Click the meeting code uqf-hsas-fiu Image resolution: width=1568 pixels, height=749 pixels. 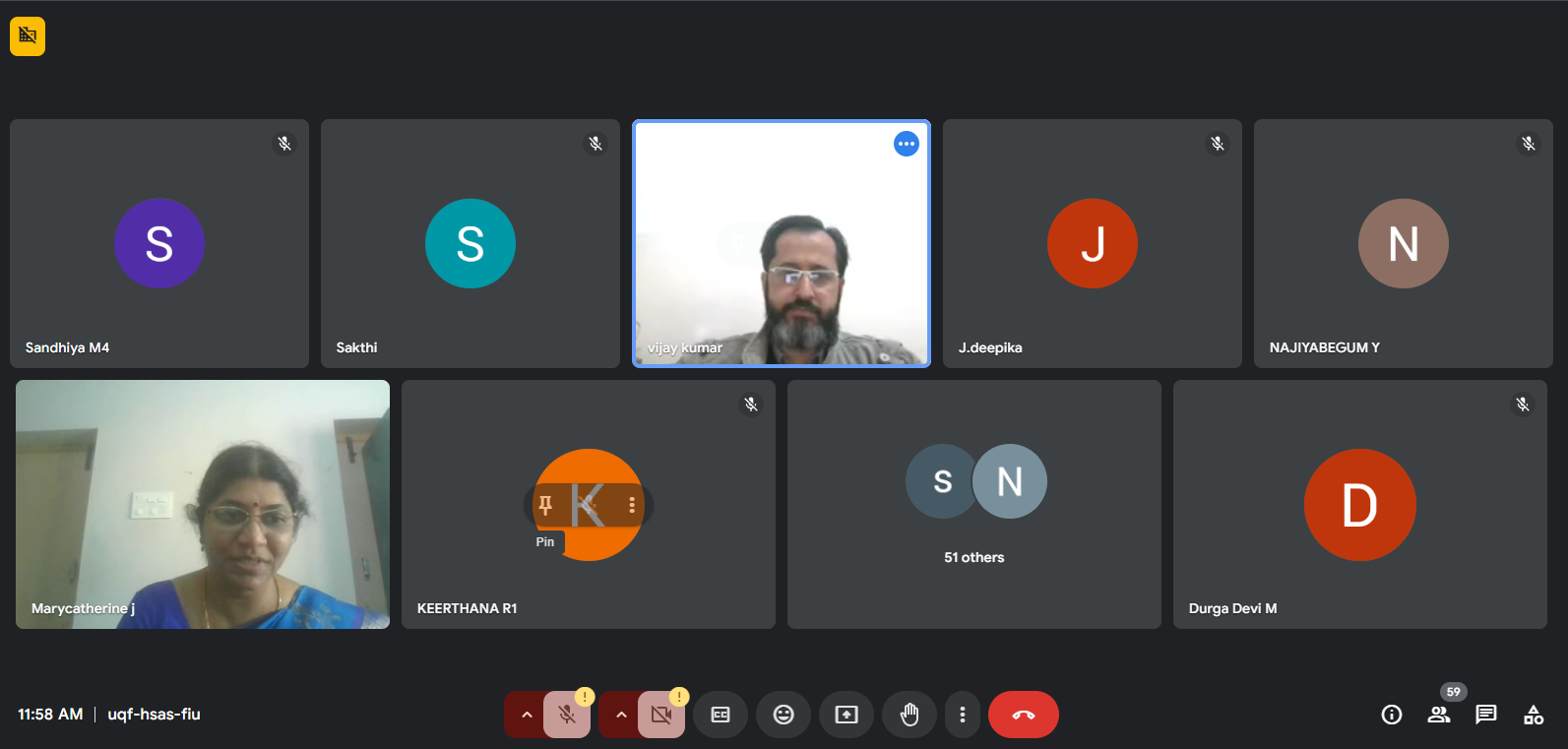click(154, 715)
